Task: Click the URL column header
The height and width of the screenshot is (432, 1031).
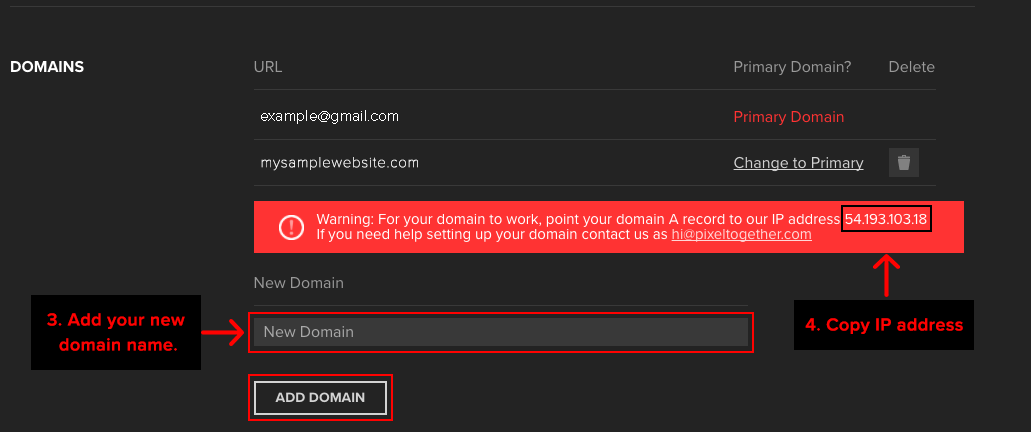Action: point(268,67)
